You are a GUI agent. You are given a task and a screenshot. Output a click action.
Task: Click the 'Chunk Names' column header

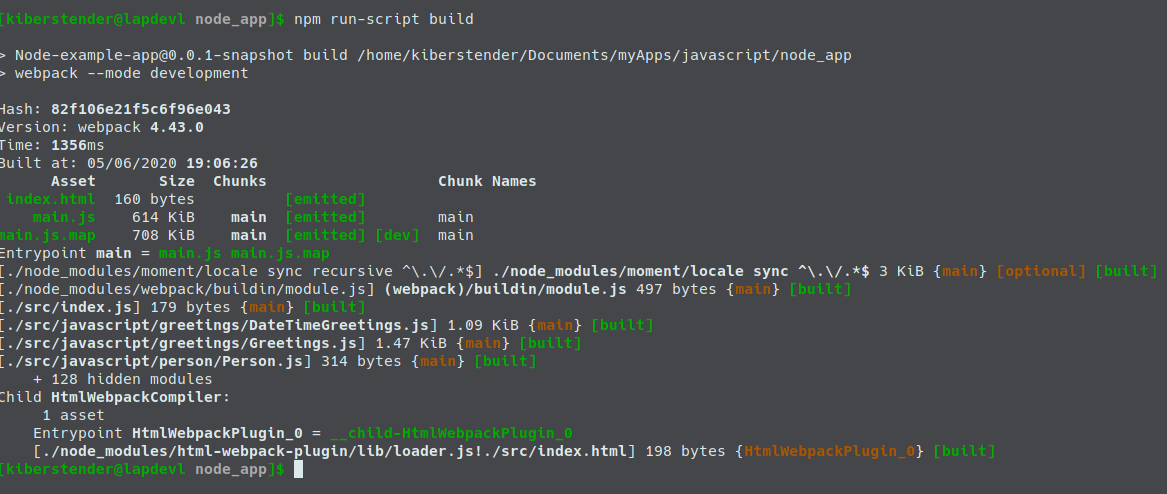coord(487,181)
